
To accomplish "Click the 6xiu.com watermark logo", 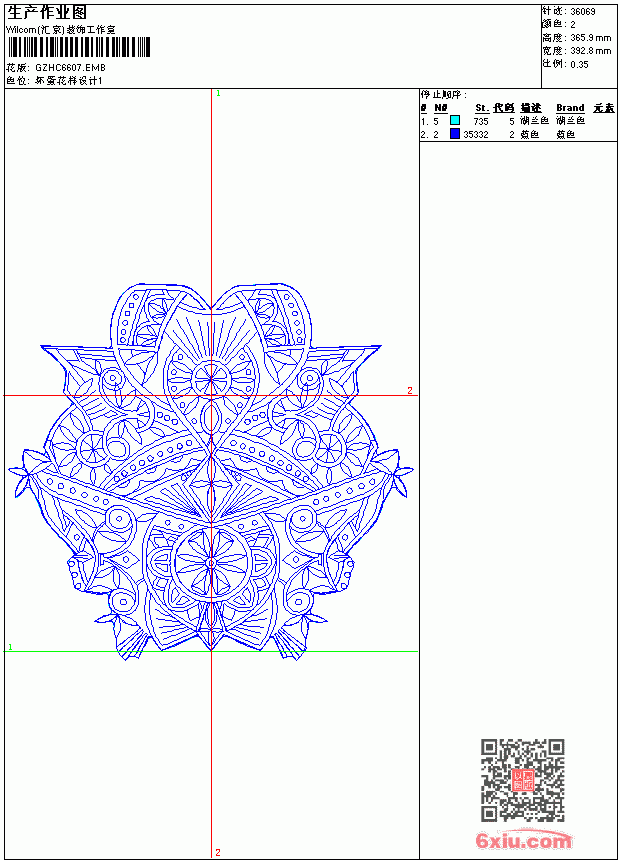I will [523, 840].
